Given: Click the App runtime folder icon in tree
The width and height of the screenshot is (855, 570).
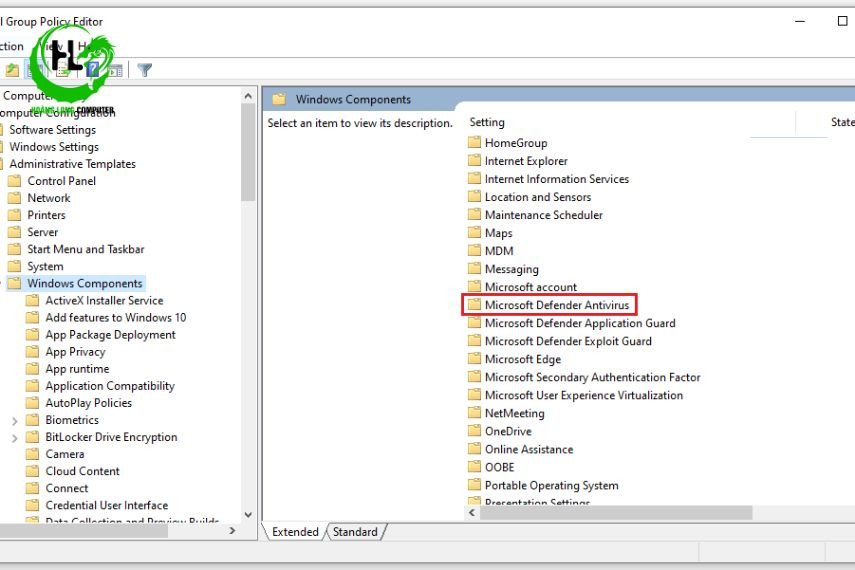Looking at the screenshot, I should point(33,369).
